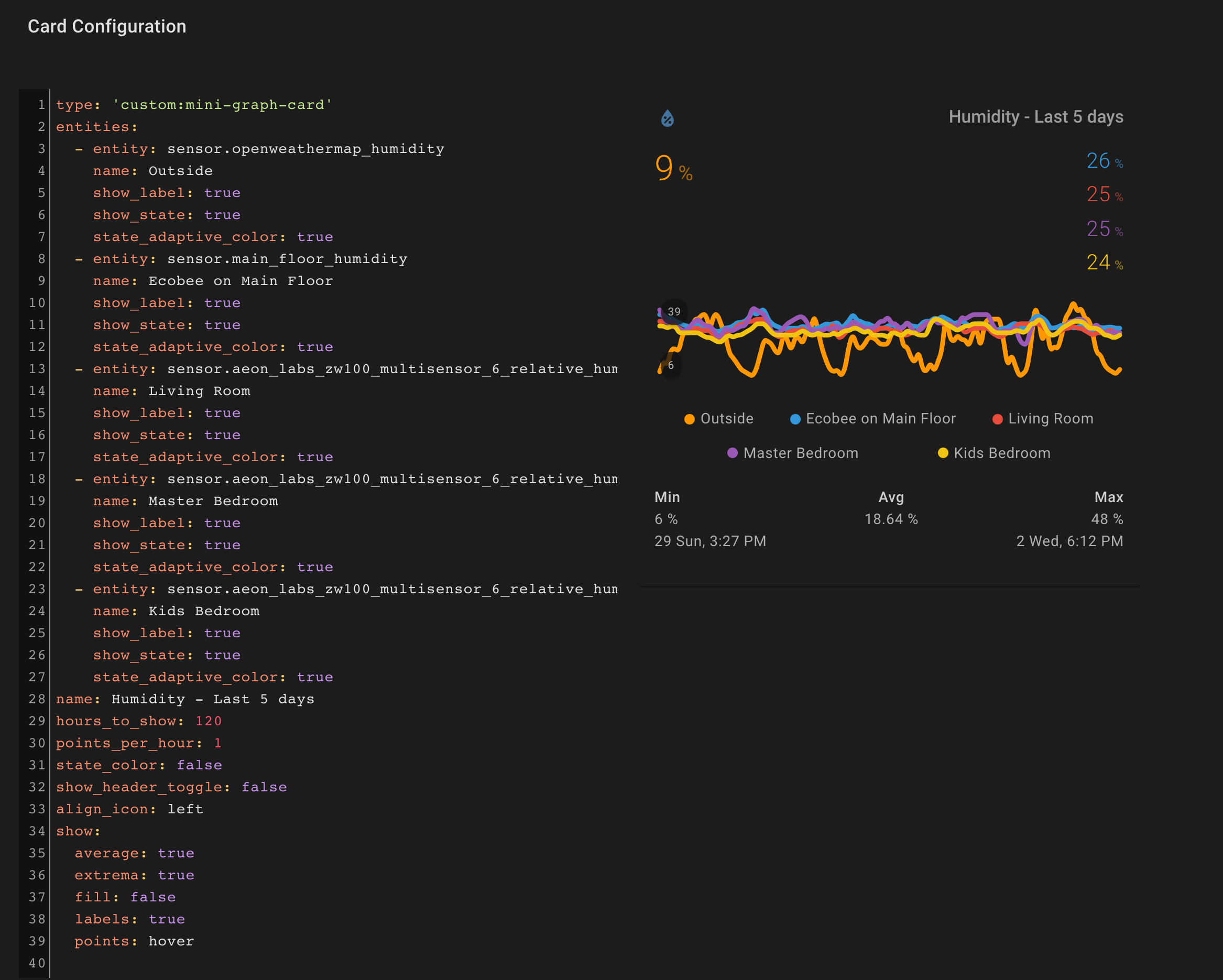Click line number 34 in editor gutter

(37, 831)
